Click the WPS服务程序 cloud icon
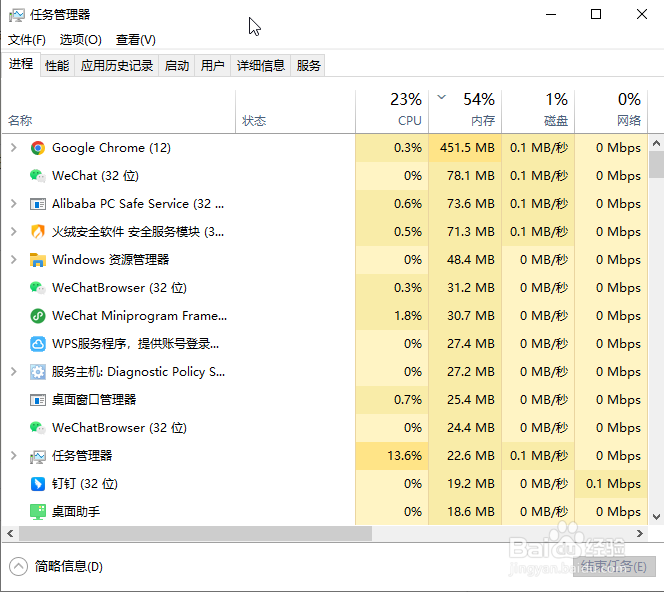The height and width of the screenshot is (592, 664). (38, 344)
